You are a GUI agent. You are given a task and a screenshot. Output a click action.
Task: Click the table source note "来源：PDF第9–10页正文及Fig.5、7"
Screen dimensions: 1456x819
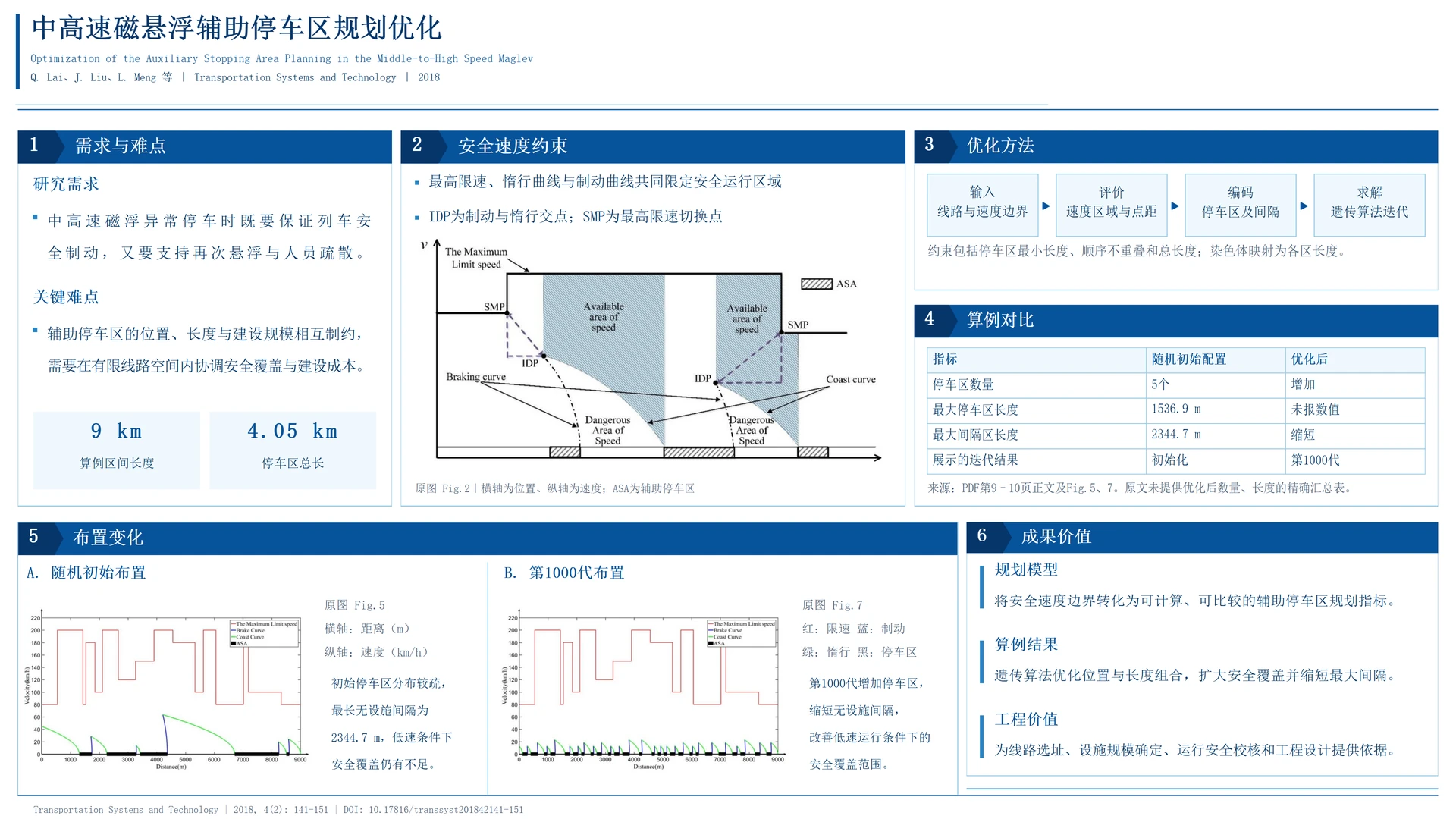[1021, 488]
